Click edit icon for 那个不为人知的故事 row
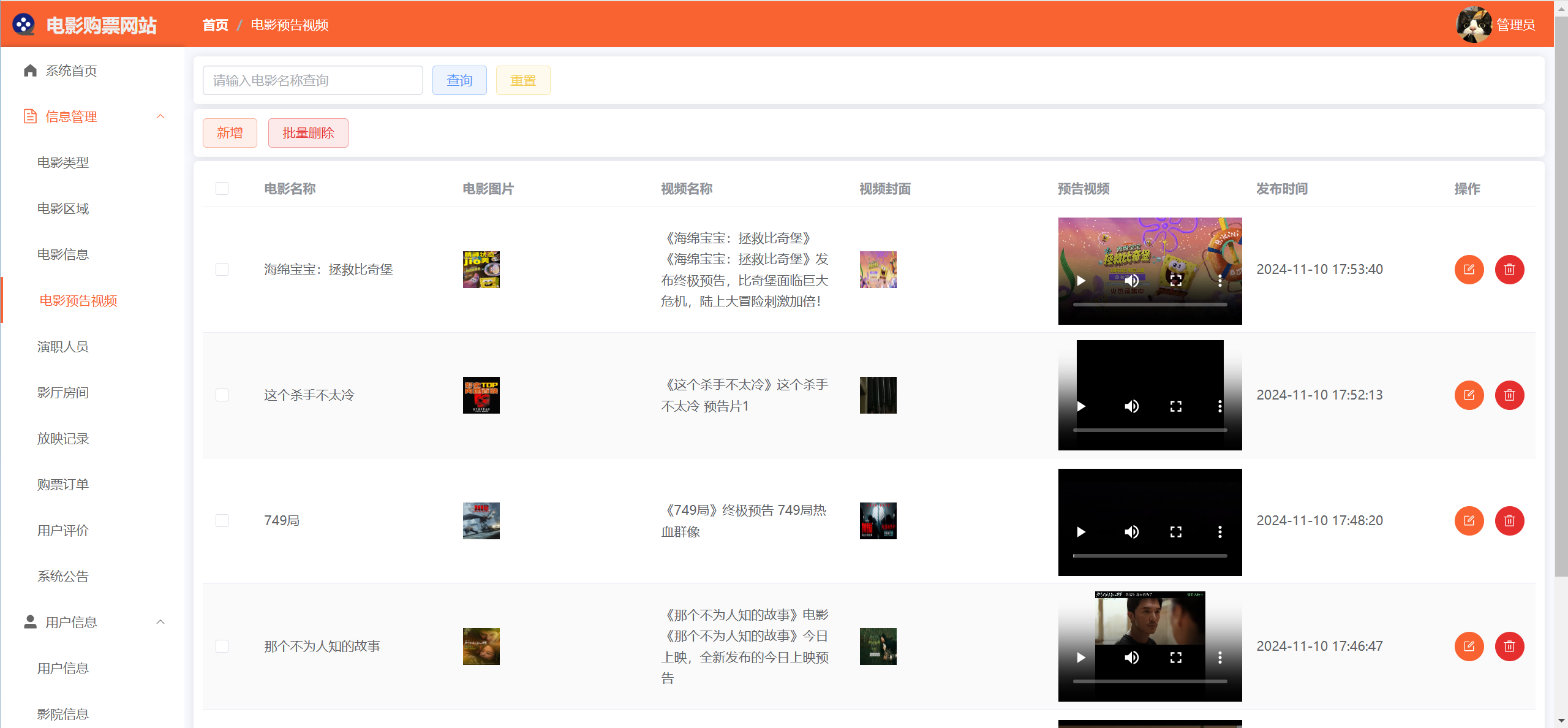 pos(1469,646)
